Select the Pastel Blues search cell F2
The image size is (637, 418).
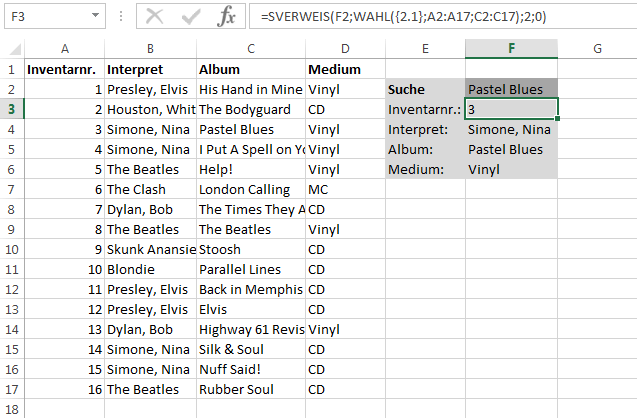tap(511, 89)
